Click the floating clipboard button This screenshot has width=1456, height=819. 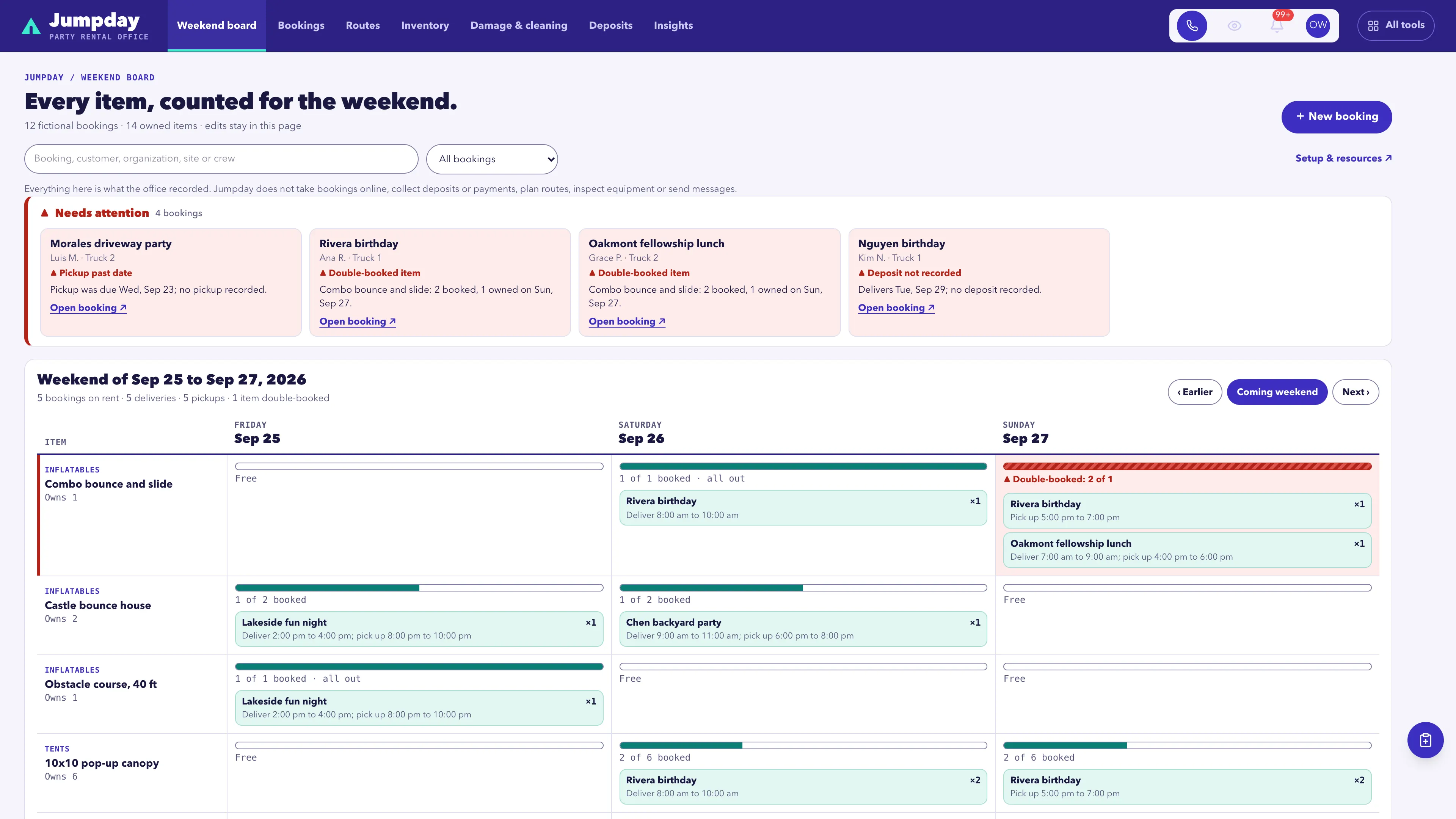(x=1425, y=740)
